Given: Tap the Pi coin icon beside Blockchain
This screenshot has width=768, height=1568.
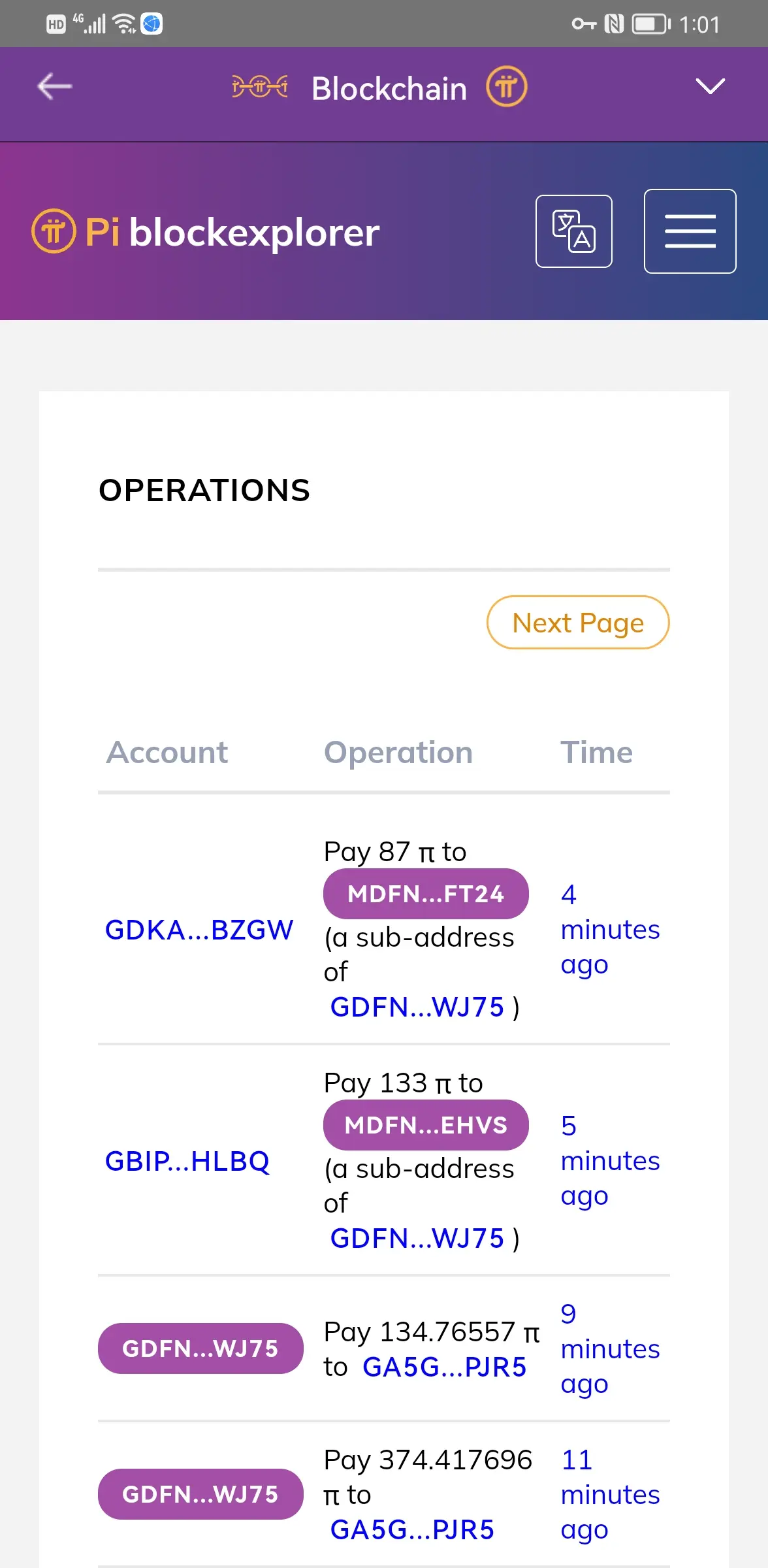Looking at the screenshot, I should tap(506, 87).
